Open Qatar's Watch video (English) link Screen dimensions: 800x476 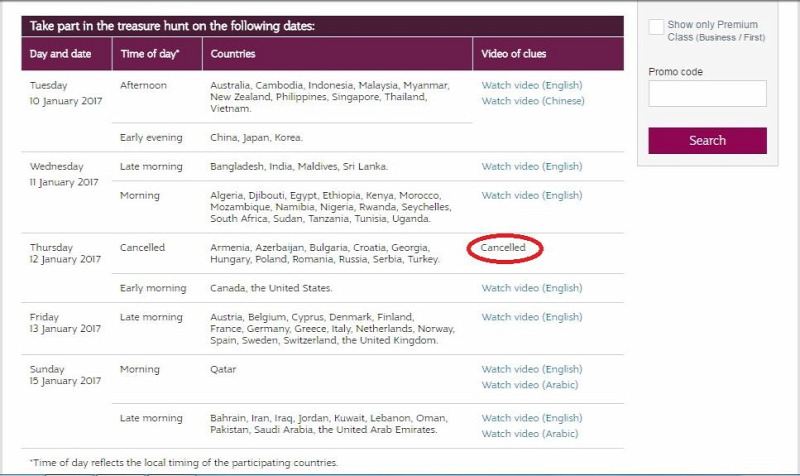[x=532, y=369]
